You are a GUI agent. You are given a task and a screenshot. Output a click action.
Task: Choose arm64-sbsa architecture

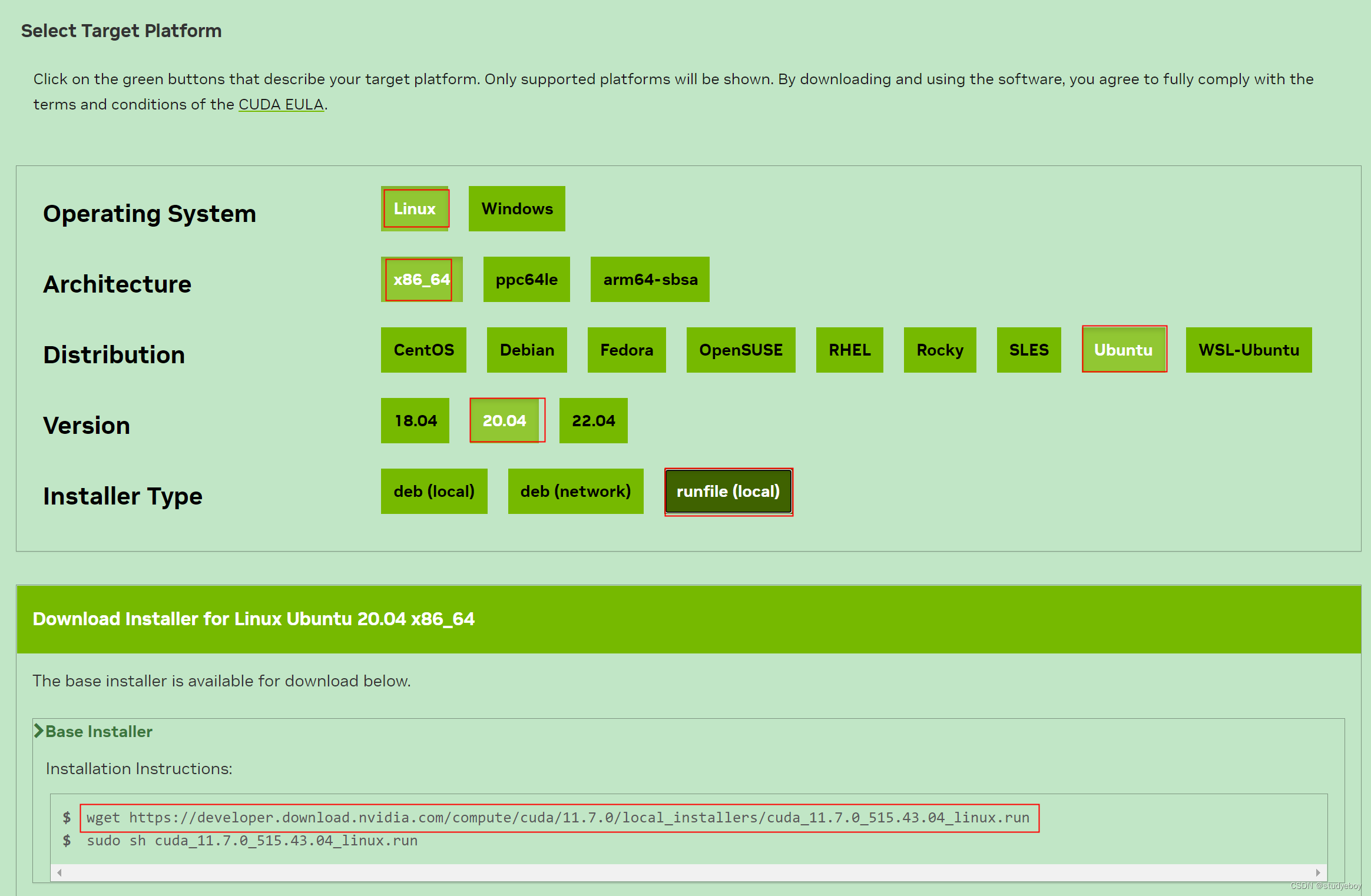coord(650,280)
